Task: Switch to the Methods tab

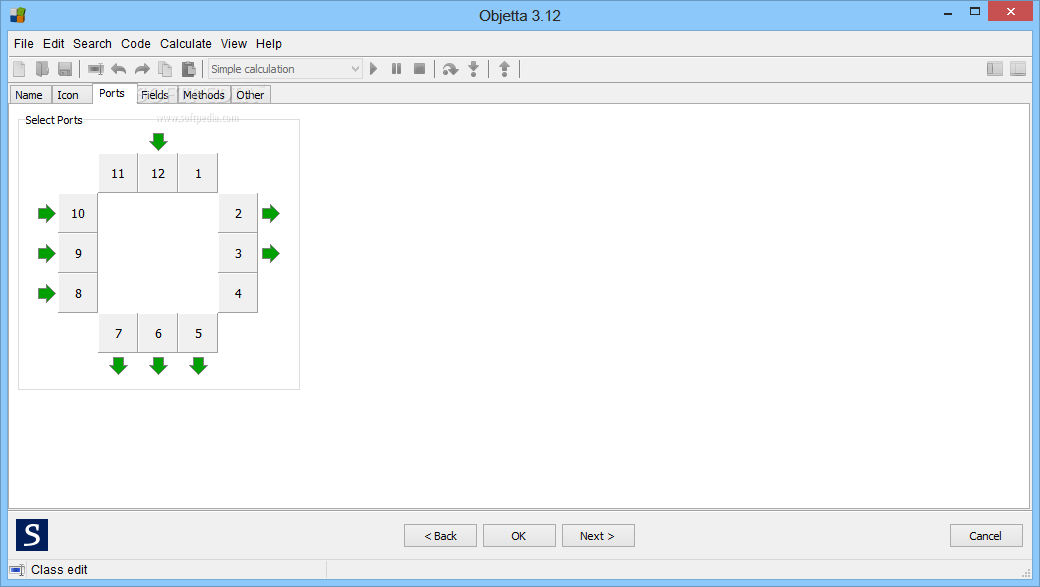Action: 204,95
